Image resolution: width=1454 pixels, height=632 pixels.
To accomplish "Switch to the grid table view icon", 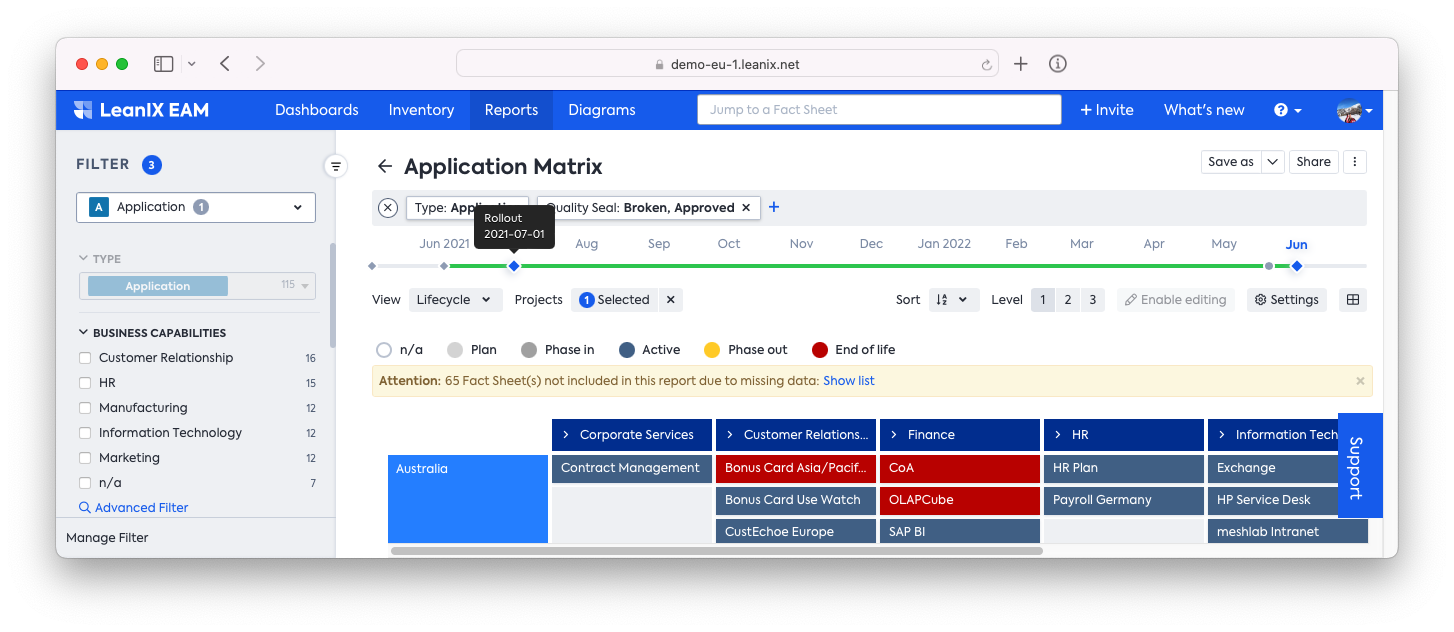I will (x=1353, y=300).
